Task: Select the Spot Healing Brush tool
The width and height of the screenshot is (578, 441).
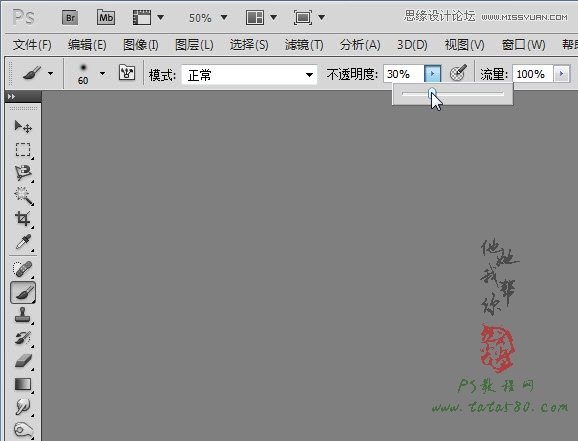Action: pos(23,269)
